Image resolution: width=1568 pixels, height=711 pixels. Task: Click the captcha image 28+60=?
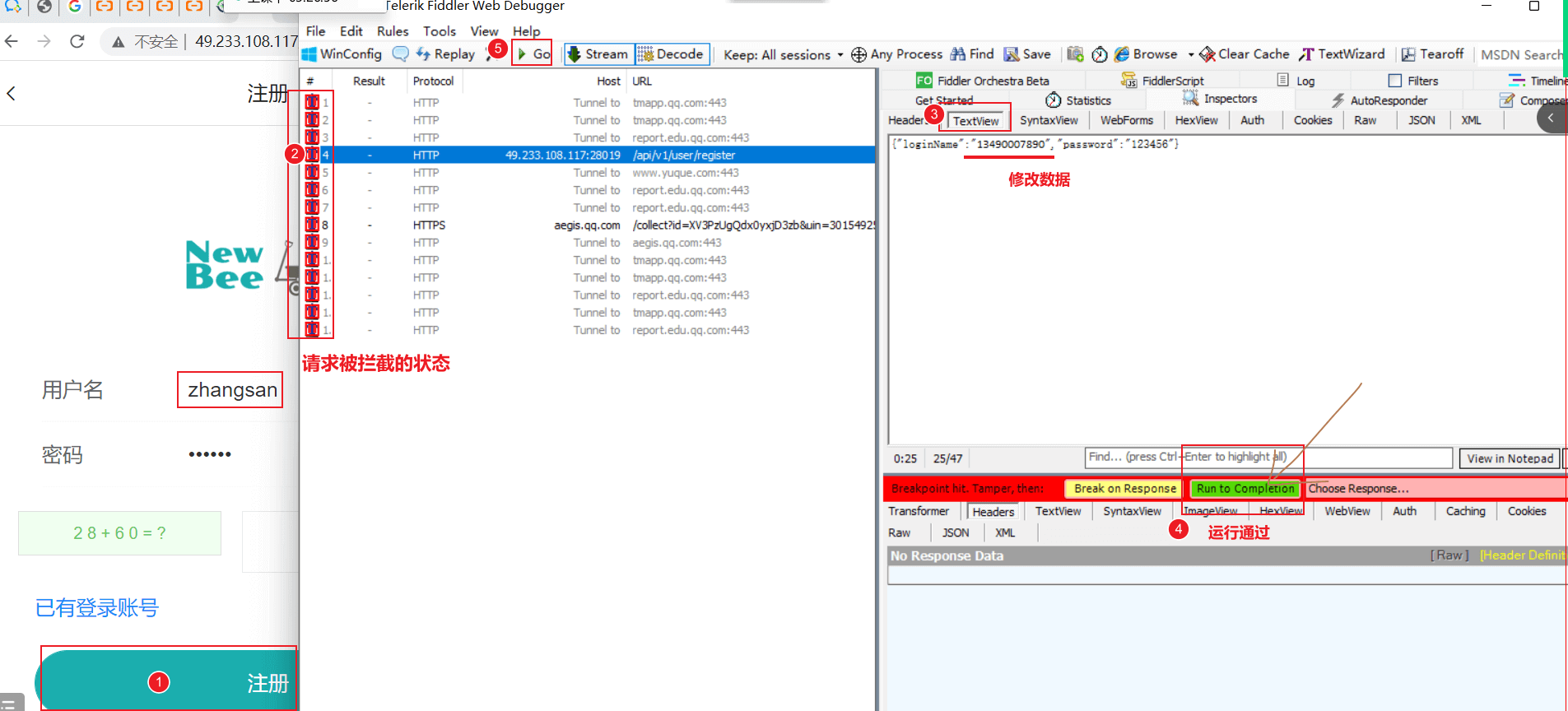(119, 533)
